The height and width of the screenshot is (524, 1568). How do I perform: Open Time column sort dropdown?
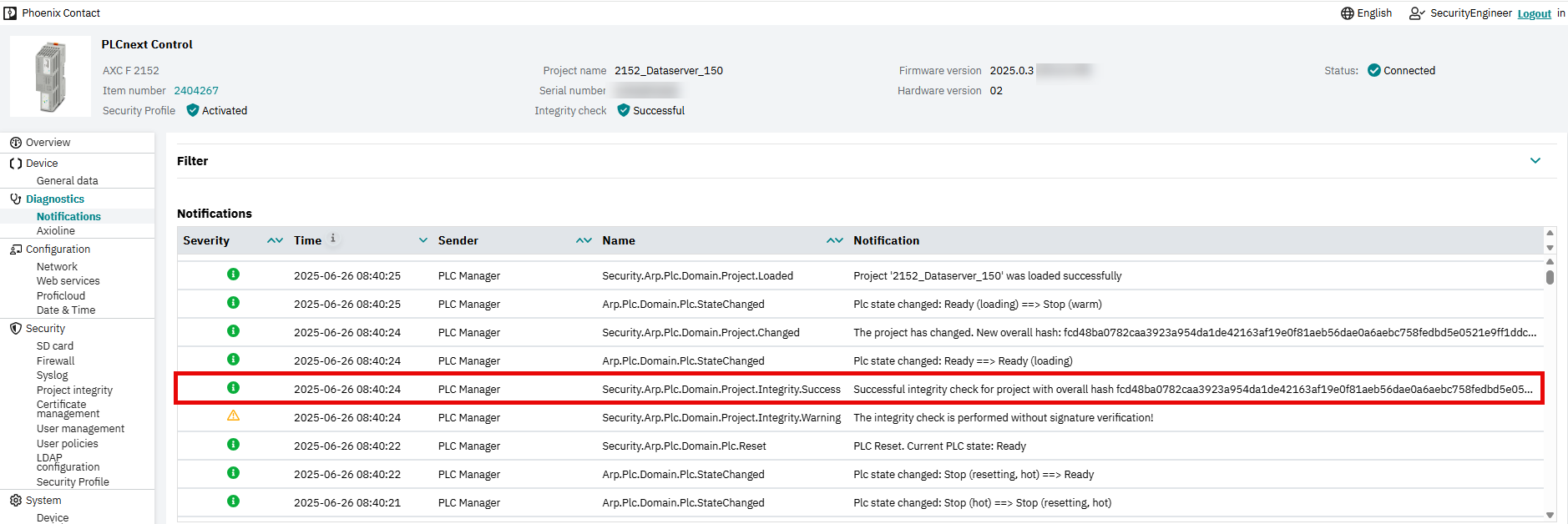pos(423,240)
